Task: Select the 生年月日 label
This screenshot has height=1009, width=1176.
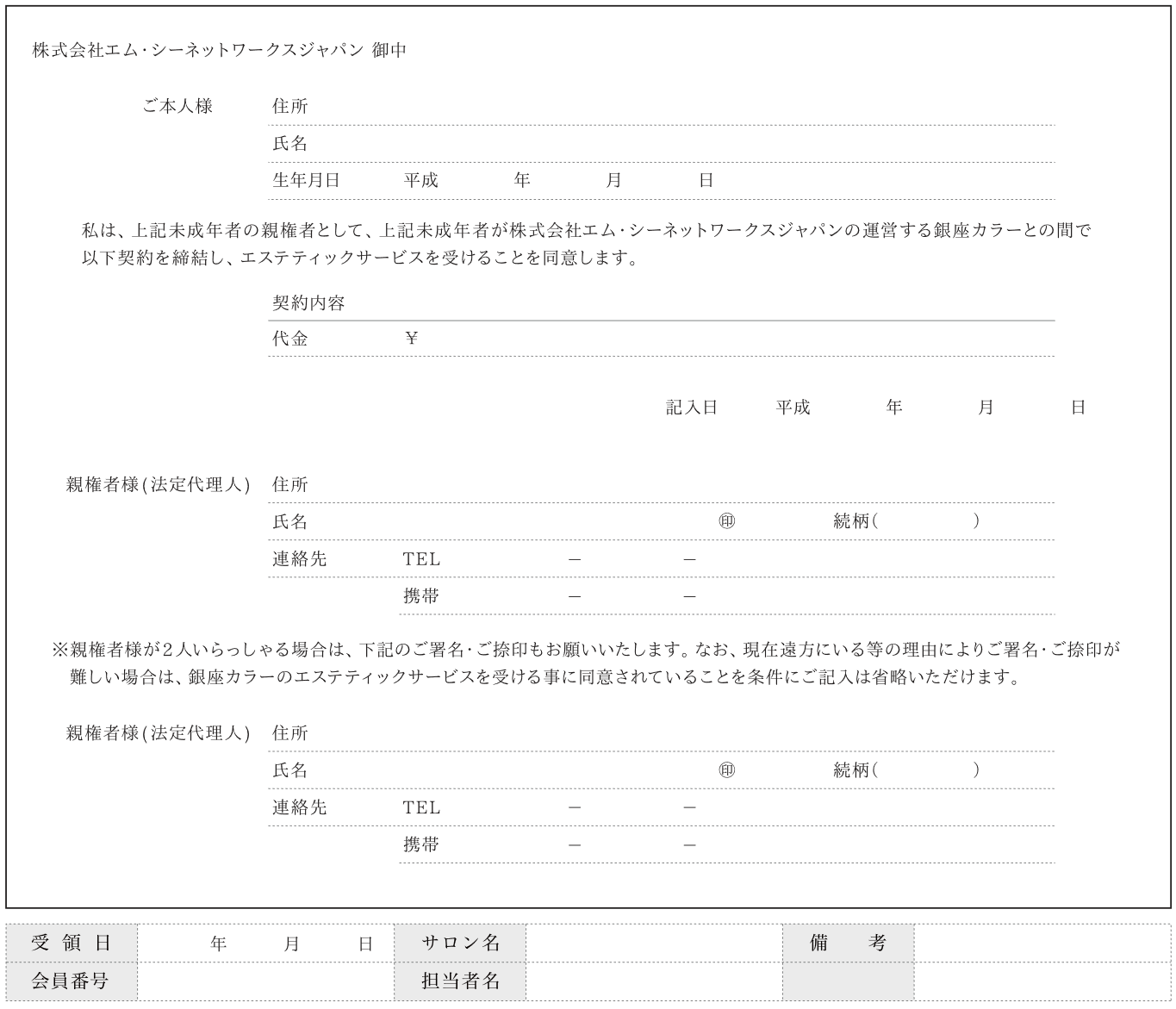Action: [x=306, y=181]
